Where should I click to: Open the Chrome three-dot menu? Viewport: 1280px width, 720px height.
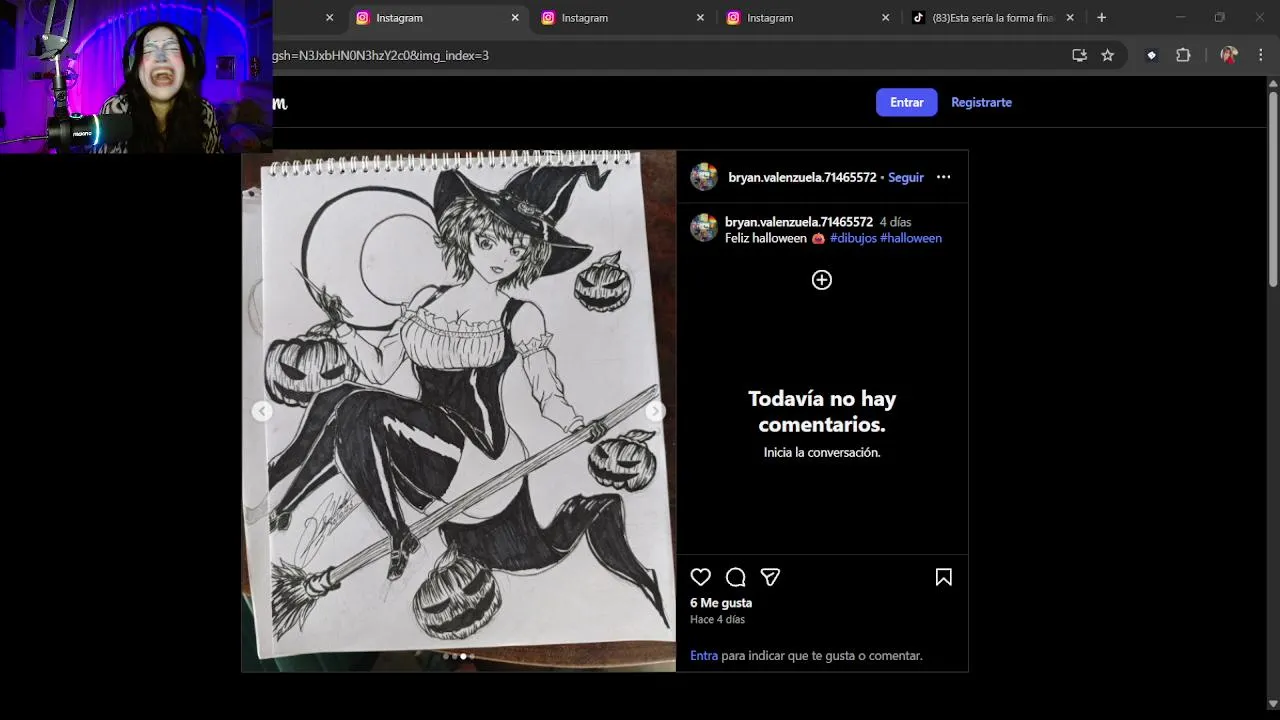pos(1260,56)
